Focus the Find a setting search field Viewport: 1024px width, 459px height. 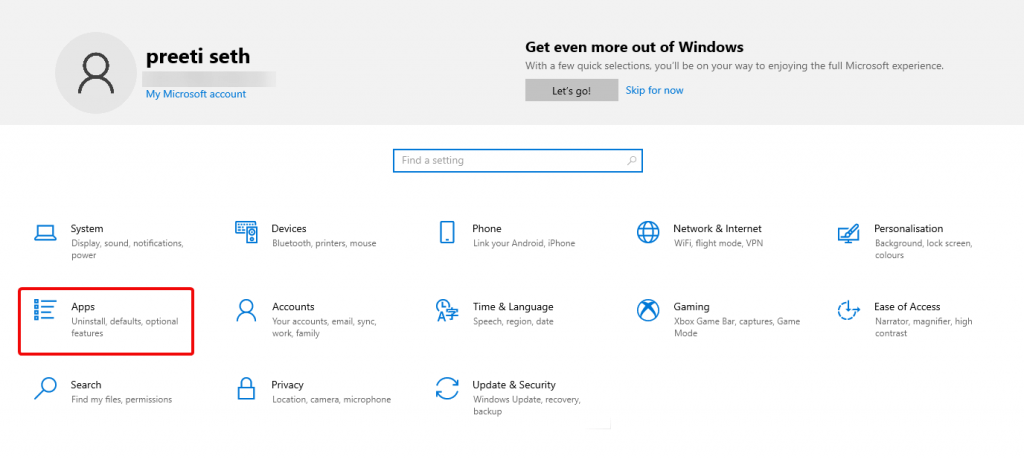[x=518, y=161]
